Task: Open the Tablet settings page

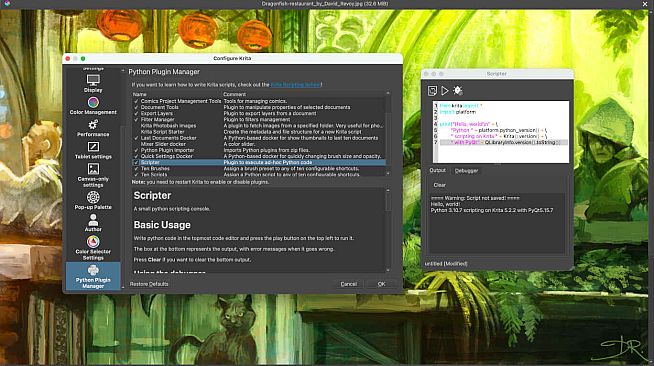Action: coord(93,150)
